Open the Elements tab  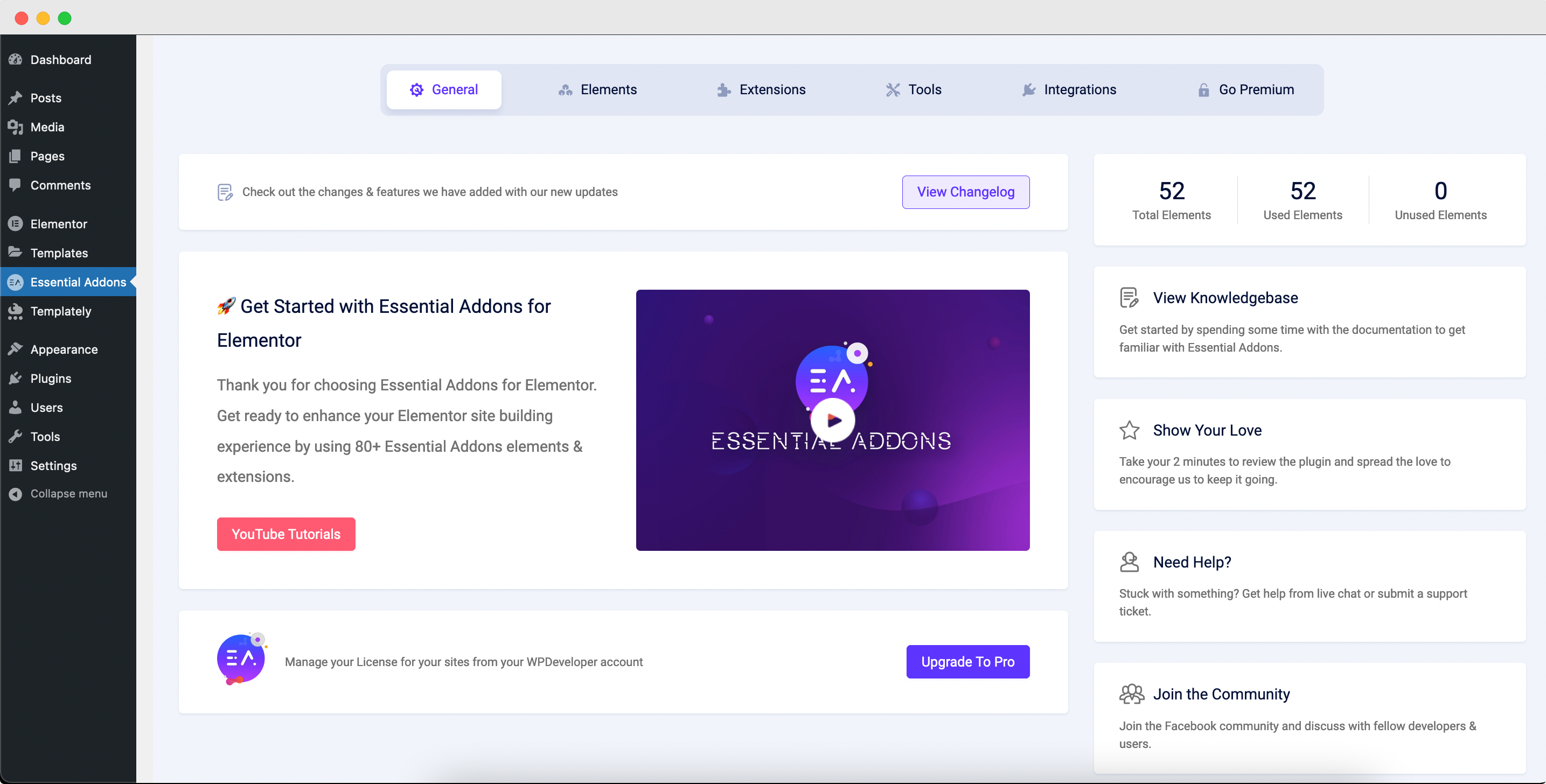597,90
